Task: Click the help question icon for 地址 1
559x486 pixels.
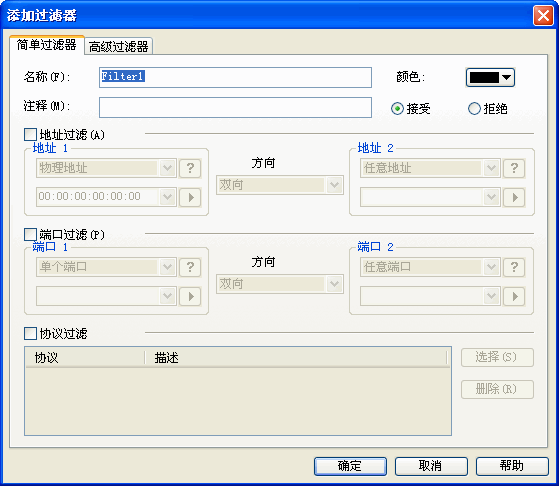Action: click(x=190, y=168)
